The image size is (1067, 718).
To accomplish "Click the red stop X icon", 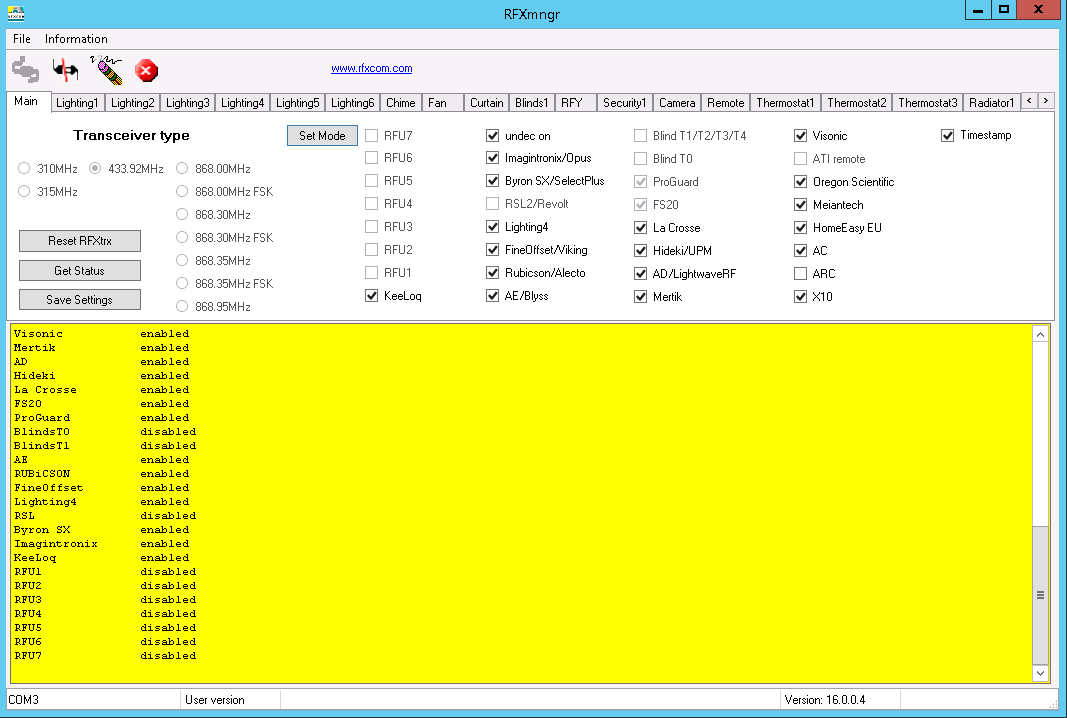I will [146, 70].
